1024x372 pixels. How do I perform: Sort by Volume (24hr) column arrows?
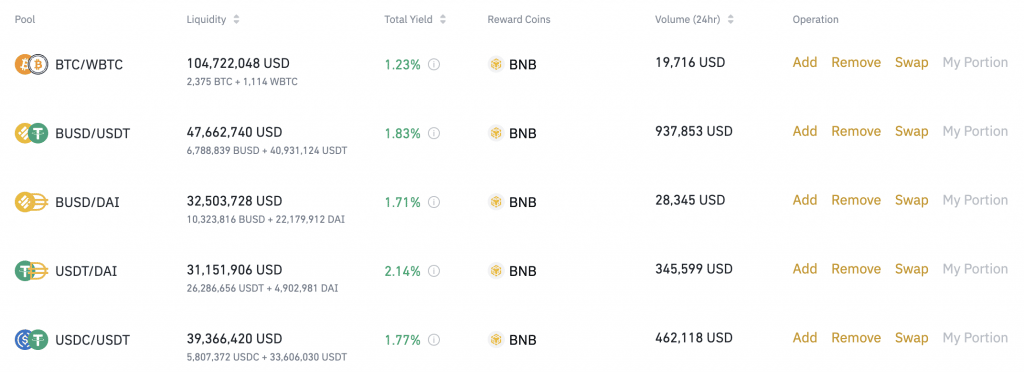click(730, 20)
